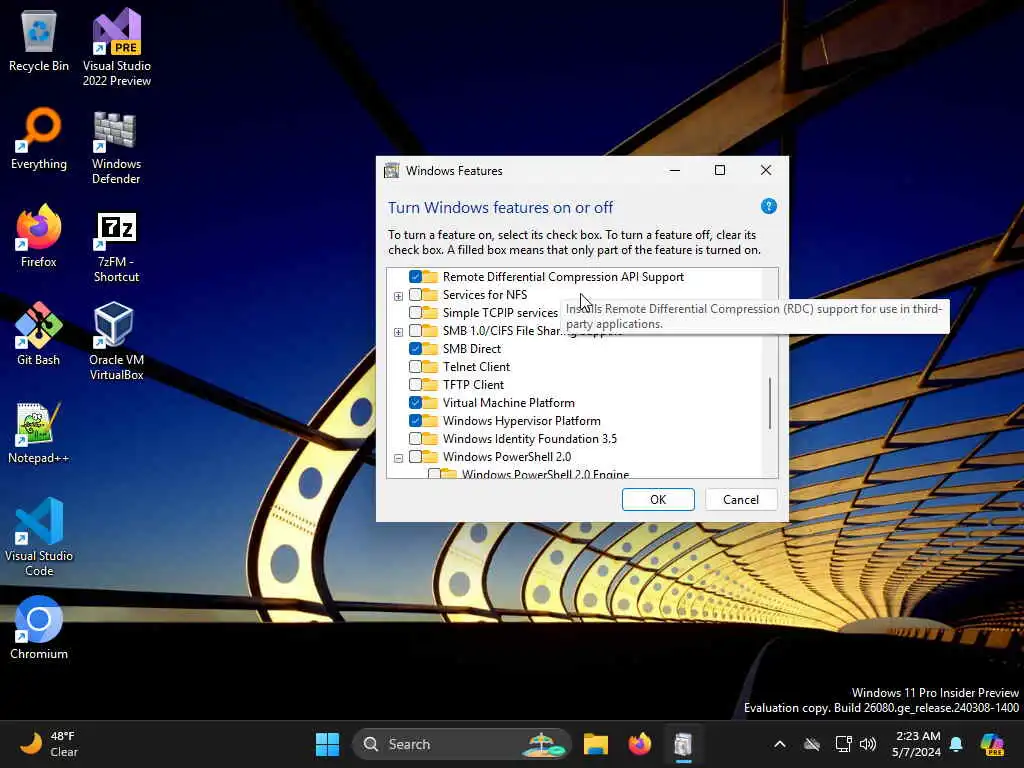Check the Windows PowerShell 2.0 box

(x=415, y=456)
